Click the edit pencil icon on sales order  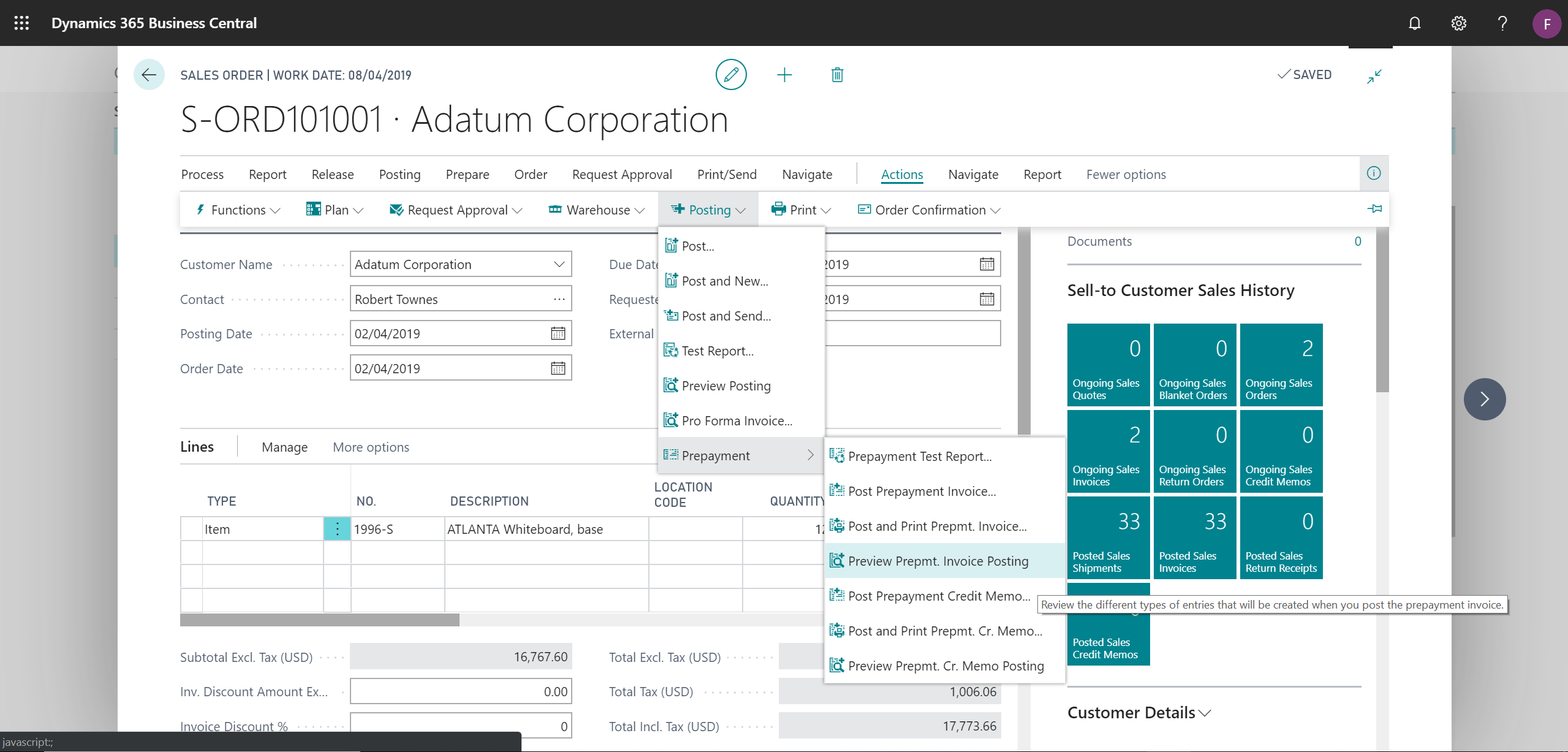[x=731, y=75]
